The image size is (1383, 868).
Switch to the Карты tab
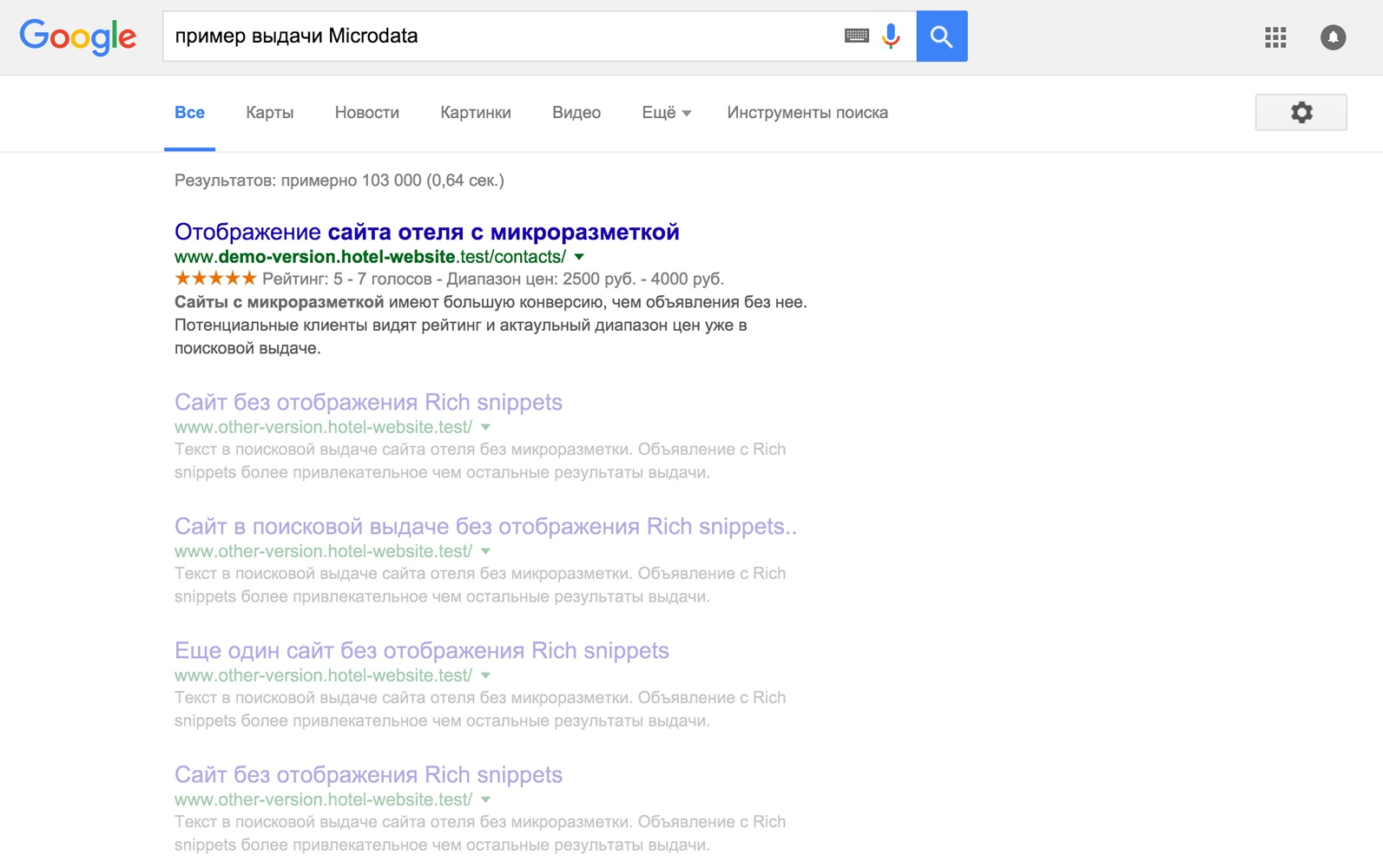click(x=269, y=113)
